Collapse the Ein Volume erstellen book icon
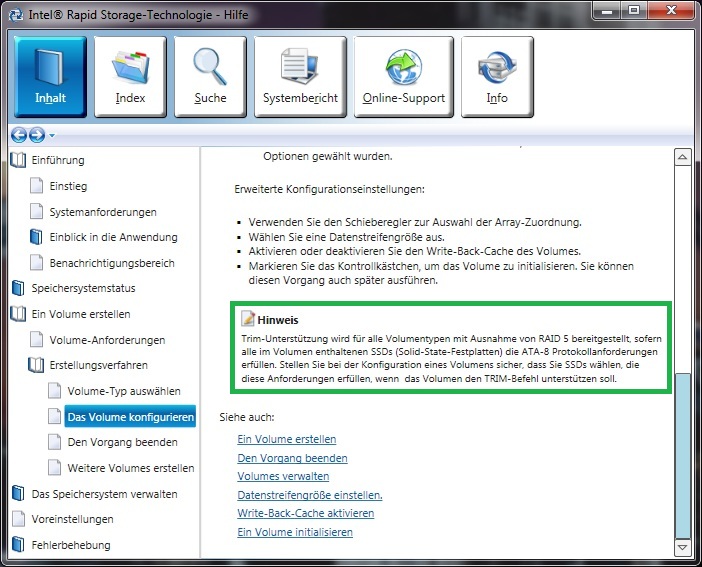 pyautogui.click(x=18, y=314)
